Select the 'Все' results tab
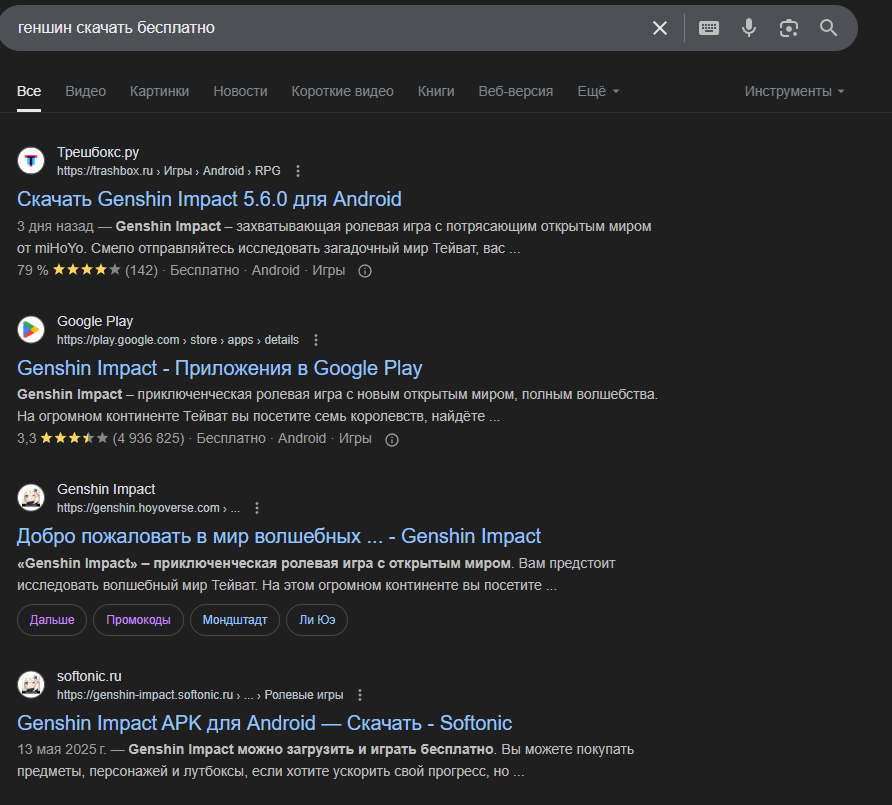The height and width of the screenshot is (805, 892). coord(29,91)
